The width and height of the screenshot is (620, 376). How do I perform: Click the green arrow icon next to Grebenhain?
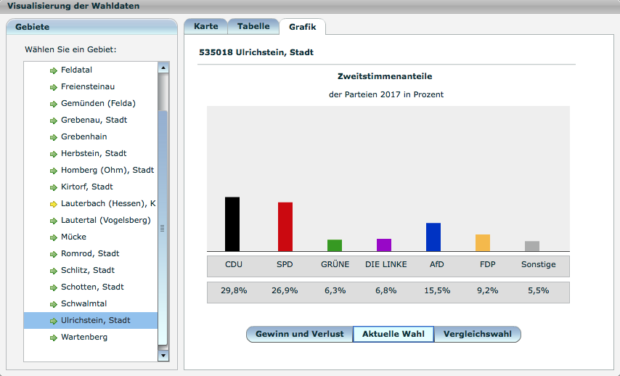pos(53,137)
